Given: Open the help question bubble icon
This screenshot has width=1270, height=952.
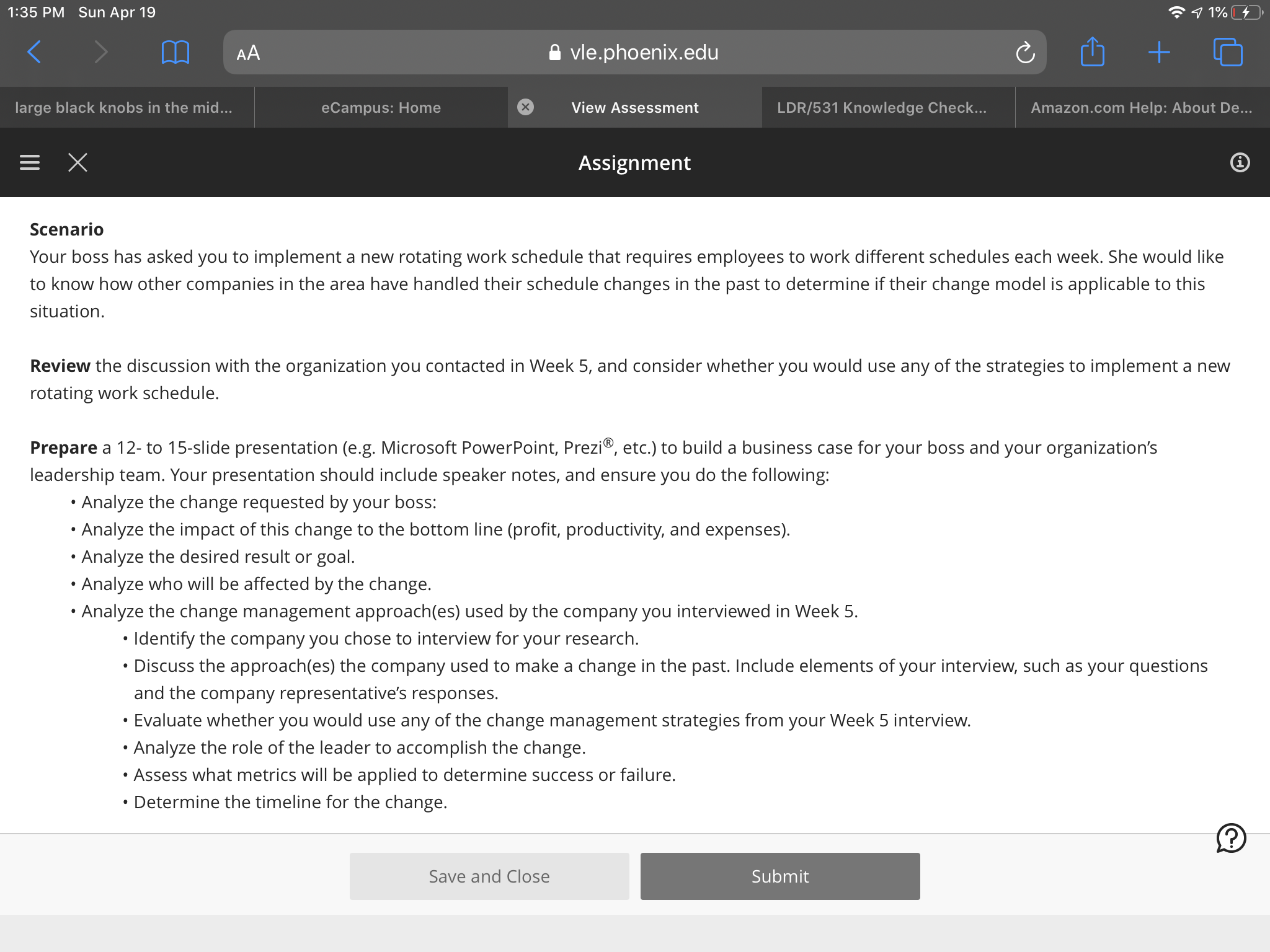Looking at the screenshot, I should point(1231,838).
